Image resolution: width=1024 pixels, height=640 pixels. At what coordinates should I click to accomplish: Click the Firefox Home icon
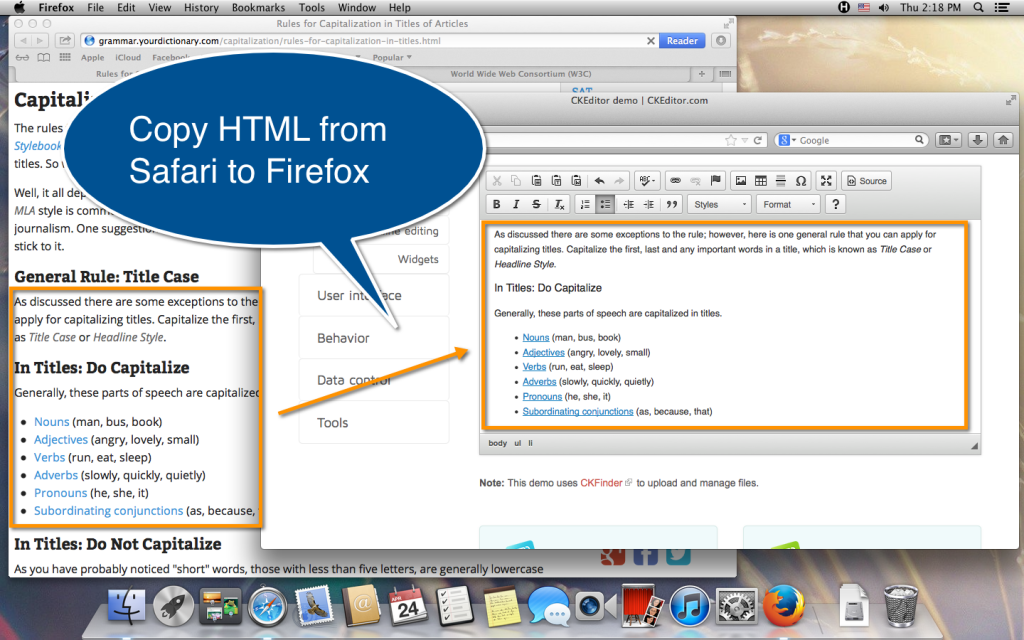tap(1003, 140)
